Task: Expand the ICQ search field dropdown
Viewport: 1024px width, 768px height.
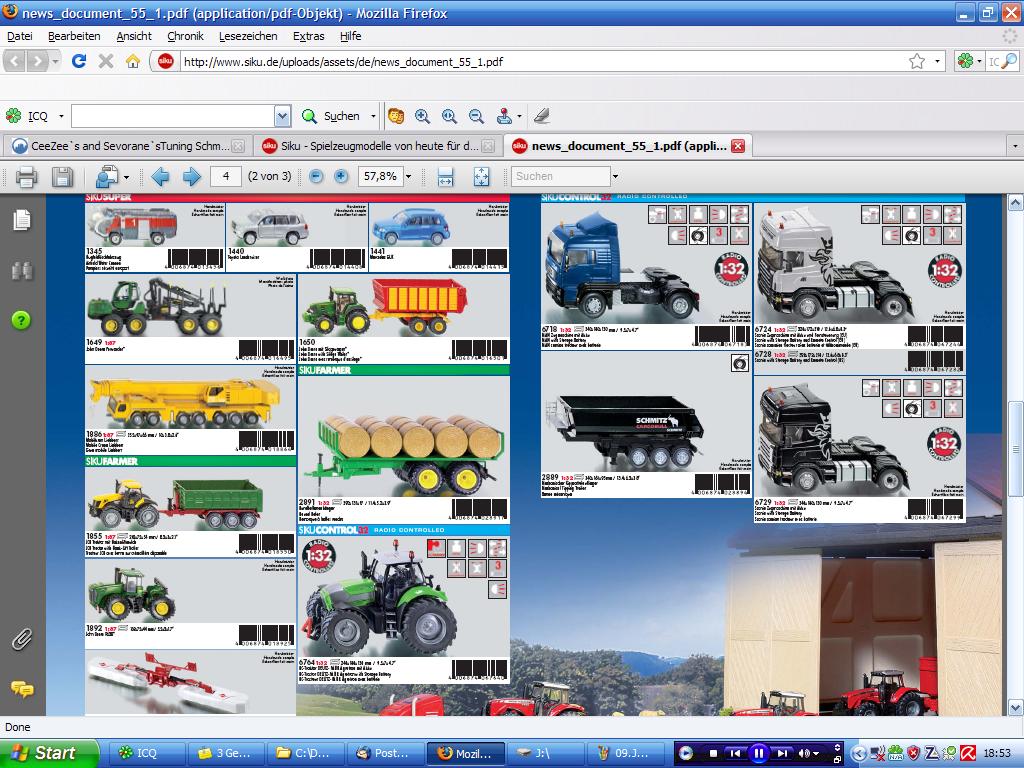Action: coord(282,116)
